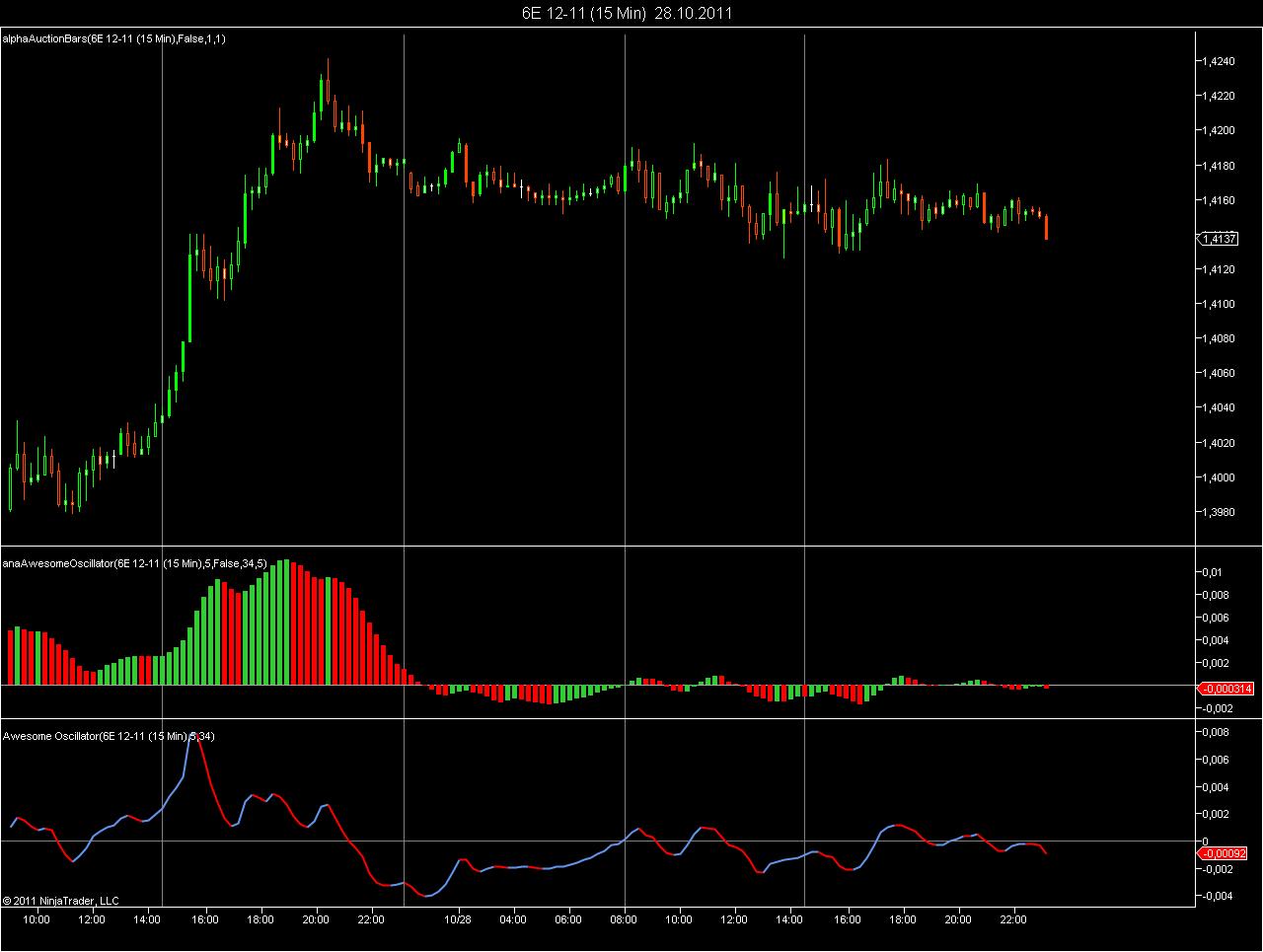Screen dimensions: 1263x952
Task: Click the 0,004 label in histogram panel axis
Action: [1216, 640]
